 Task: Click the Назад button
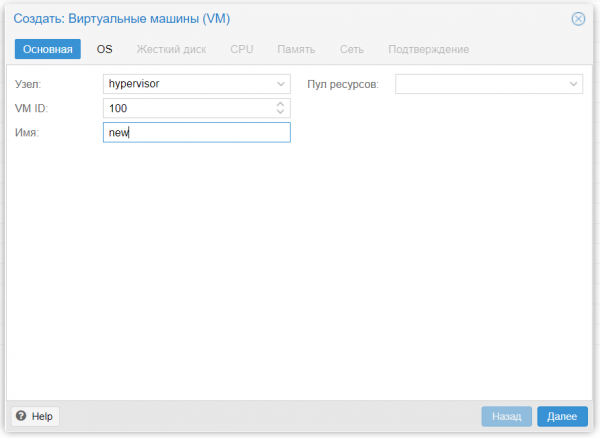point(506,416)
